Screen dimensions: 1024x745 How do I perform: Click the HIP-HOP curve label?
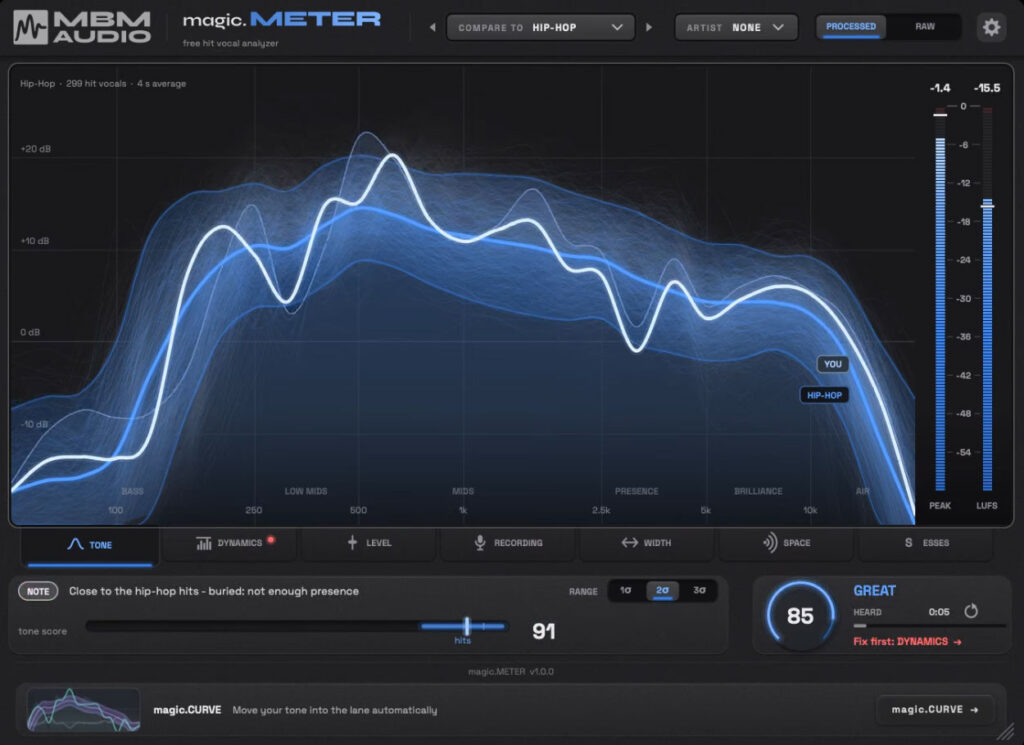824,395
